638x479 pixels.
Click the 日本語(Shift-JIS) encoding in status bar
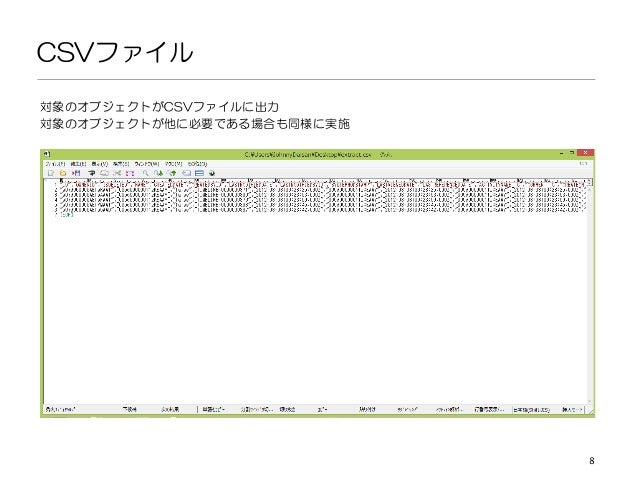[531, 410]
